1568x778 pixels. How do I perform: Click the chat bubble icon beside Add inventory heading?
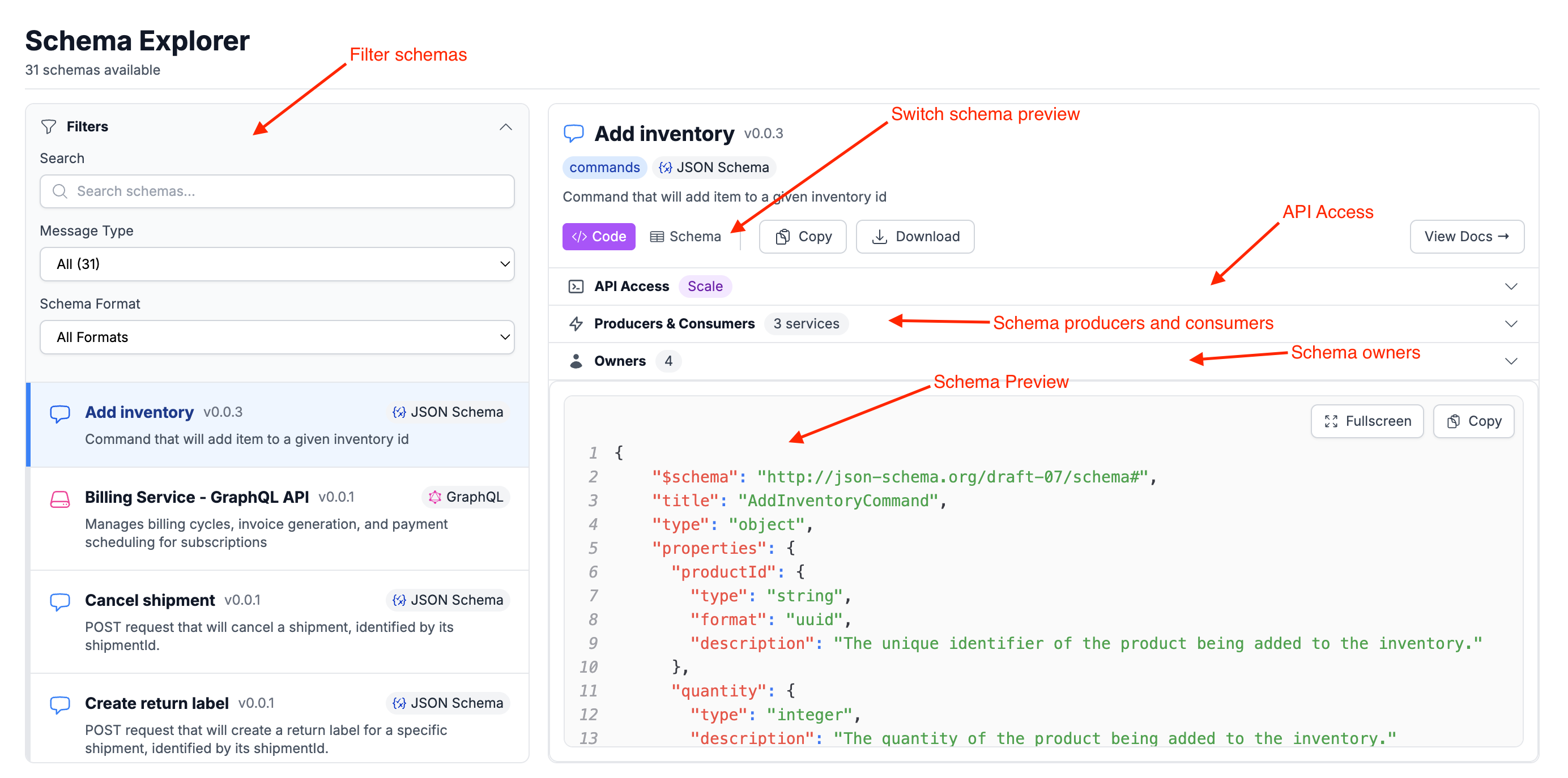point(573,133)
